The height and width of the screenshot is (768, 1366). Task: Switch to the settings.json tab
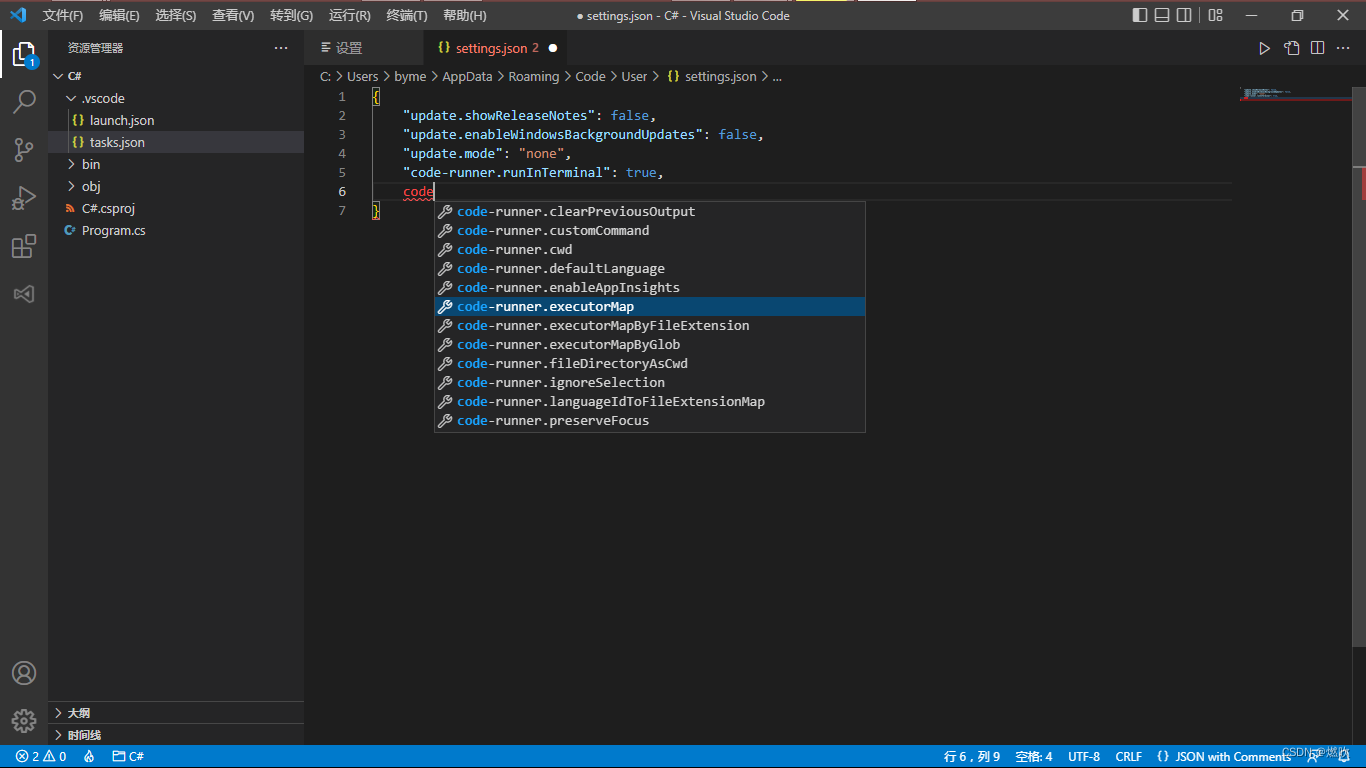point(496,48)
